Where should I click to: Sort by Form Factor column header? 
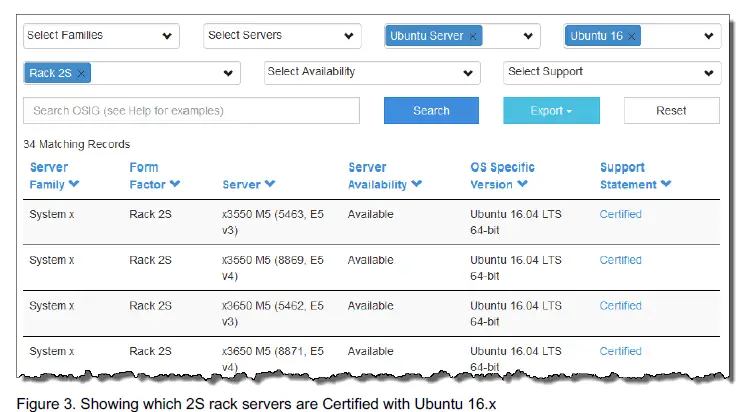pos(154,176)
